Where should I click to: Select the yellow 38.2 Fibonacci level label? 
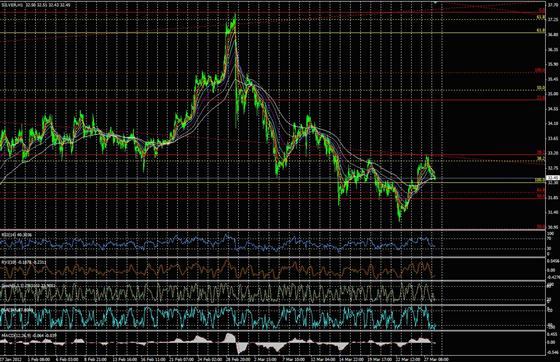pyautogui.click(x=541, y=158)
